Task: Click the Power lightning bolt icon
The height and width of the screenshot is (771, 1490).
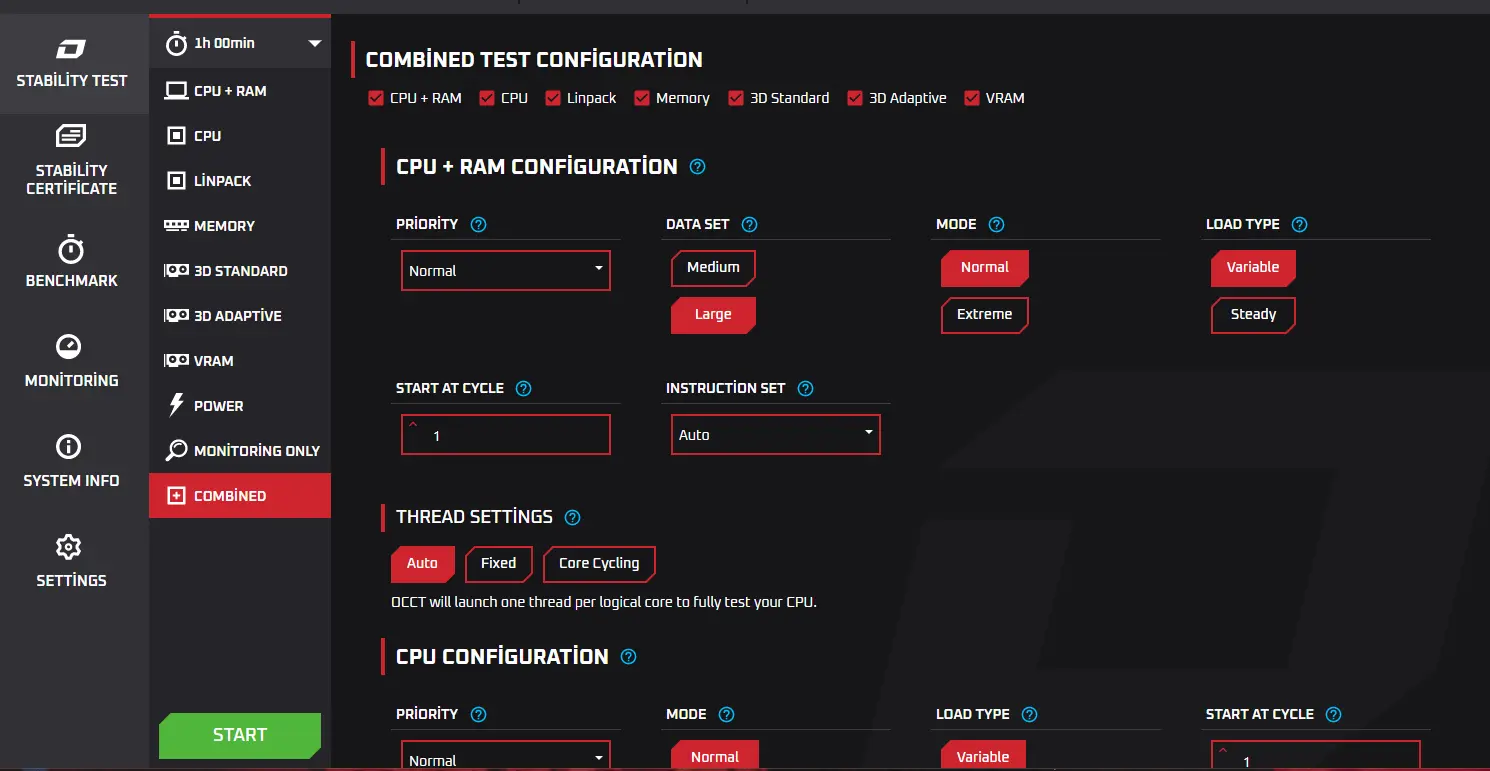Action: coord(176,405)
